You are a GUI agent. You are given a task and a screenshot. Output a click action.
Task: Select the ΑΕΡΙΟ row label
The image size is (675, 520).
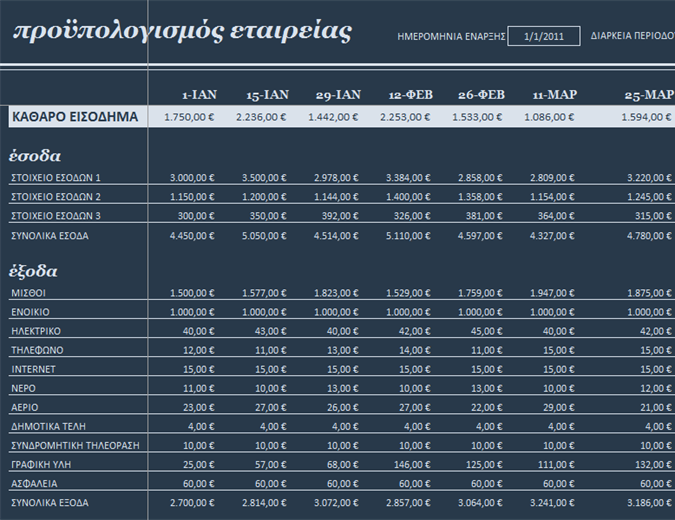tap(25, 407)
